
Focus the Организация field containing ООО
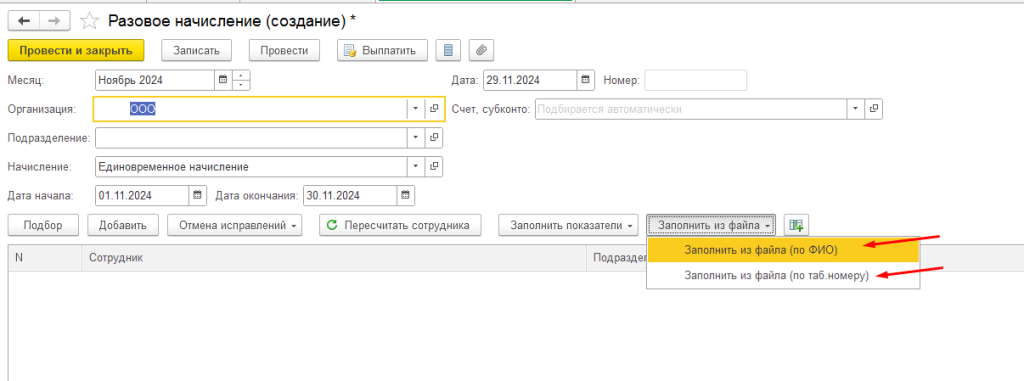(x=251, y=109)
